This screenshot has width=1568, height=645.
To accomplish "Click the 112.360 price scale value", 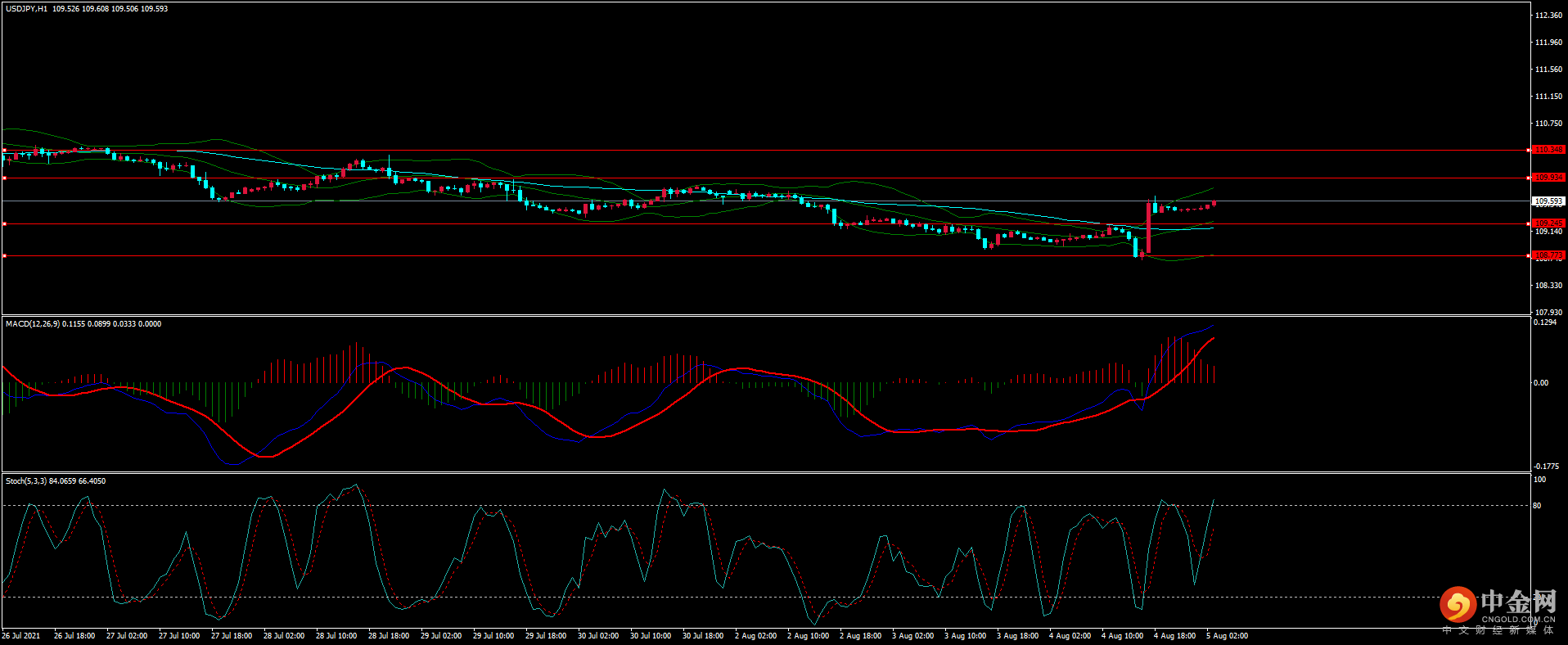I will (1548, 16).
